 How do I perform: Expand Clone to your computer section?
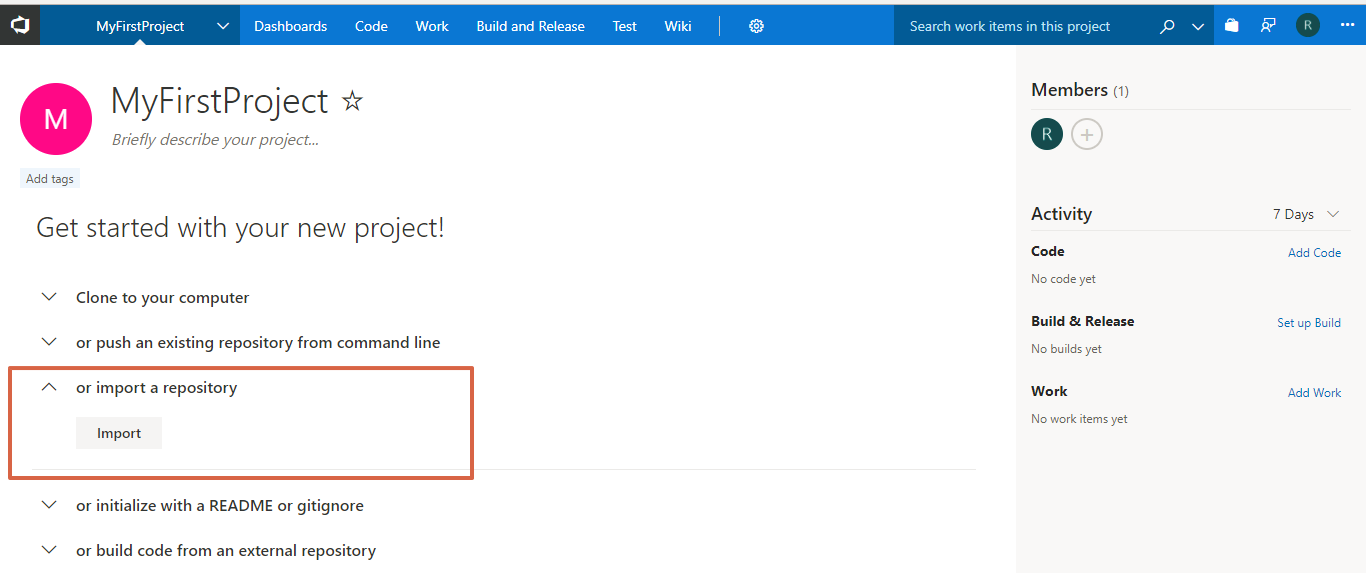[x=49, y=297]
